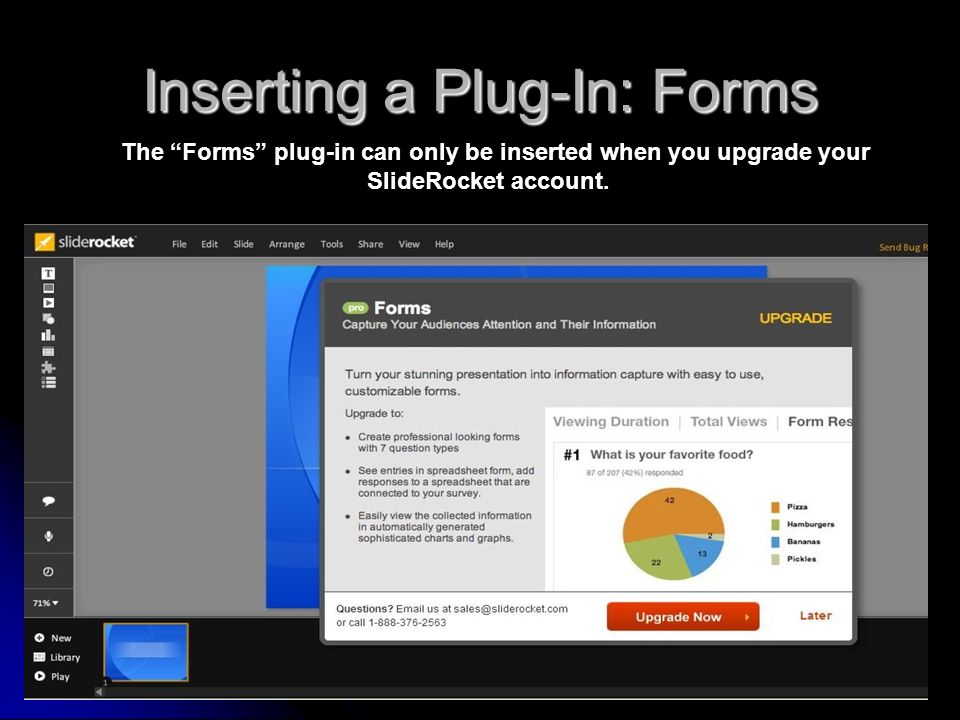Click the Play label in slide tray
The height and width of the screenshot is (720, 960).
tap(60, 677)
